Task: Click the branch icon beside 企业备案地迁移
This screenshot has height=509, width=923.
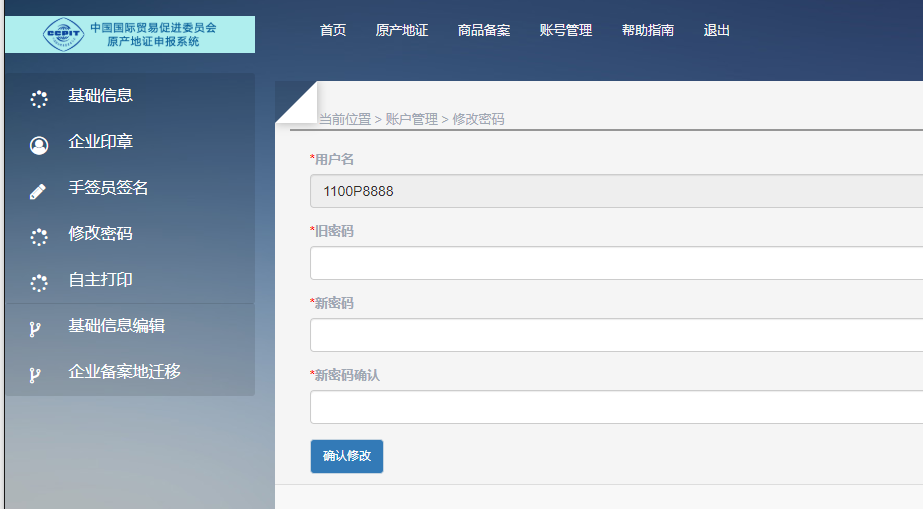Action: coord(36,375)
